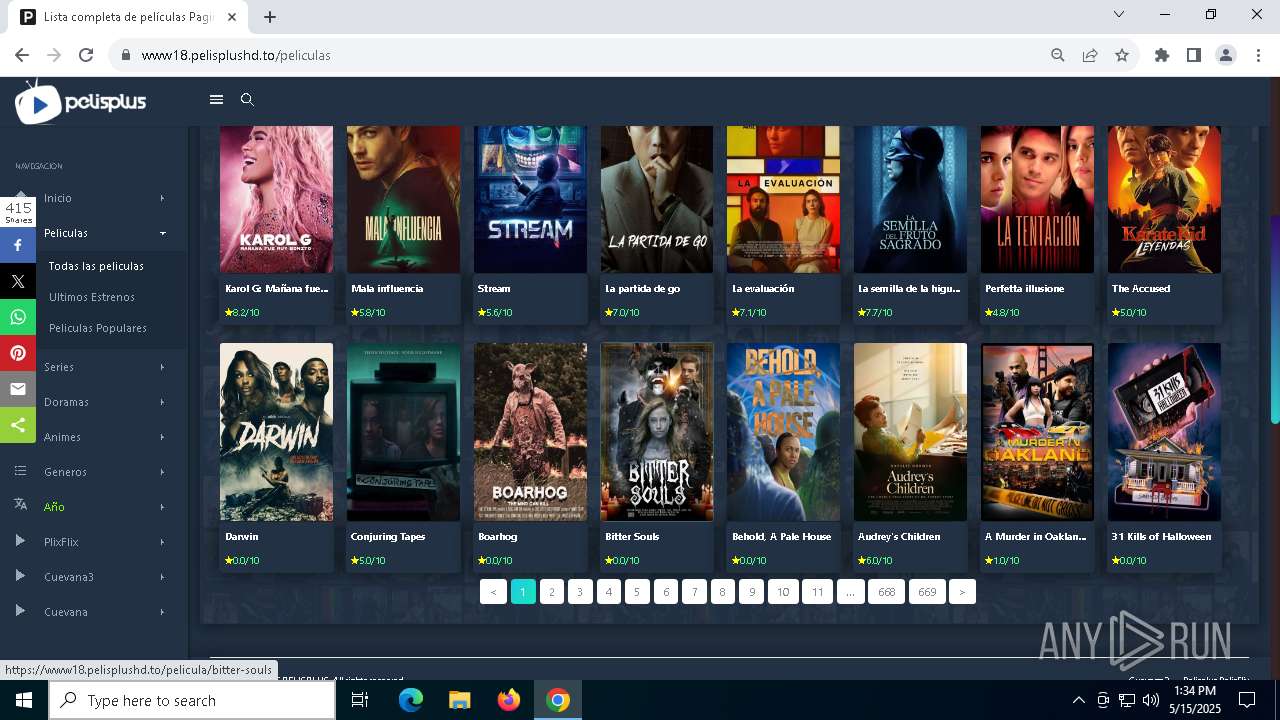Click the next page arrow button
The width and height of the screenshot is (1280, 720).
tap(962, 592)
